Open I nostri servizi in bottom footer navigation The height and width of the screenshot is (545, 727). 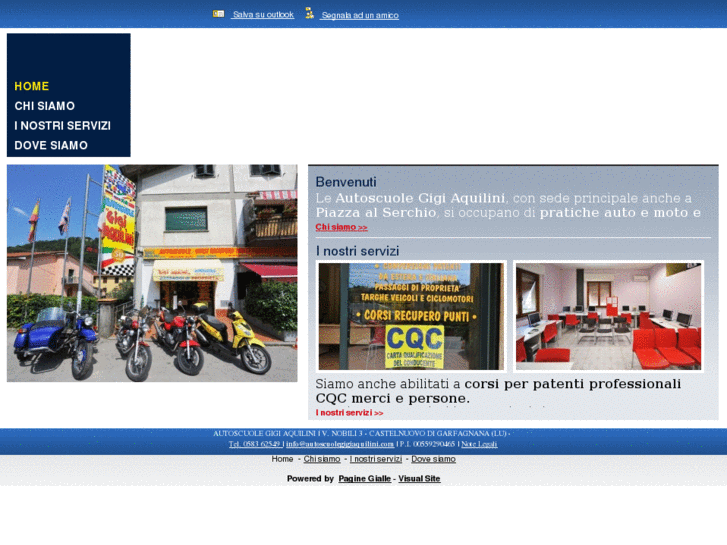point(376,459)
